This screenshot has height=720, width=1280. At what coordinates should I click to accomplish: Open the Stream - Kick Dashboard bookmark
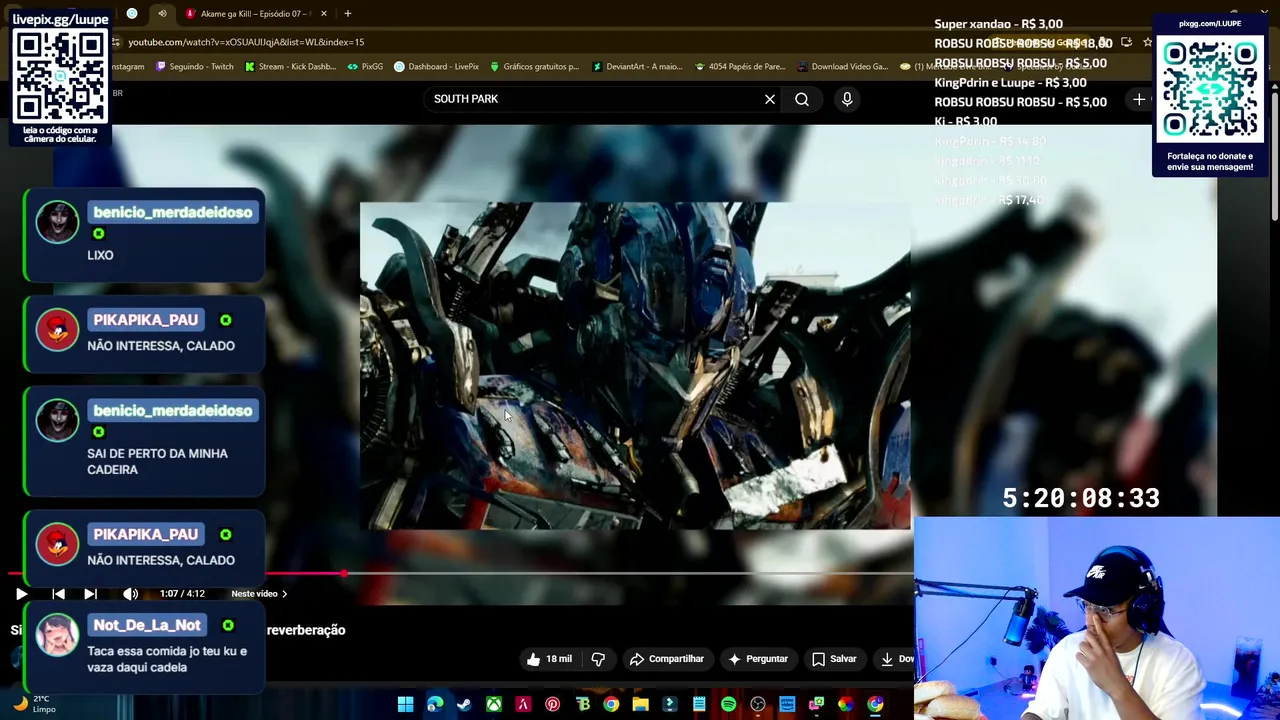pos(290,67)
